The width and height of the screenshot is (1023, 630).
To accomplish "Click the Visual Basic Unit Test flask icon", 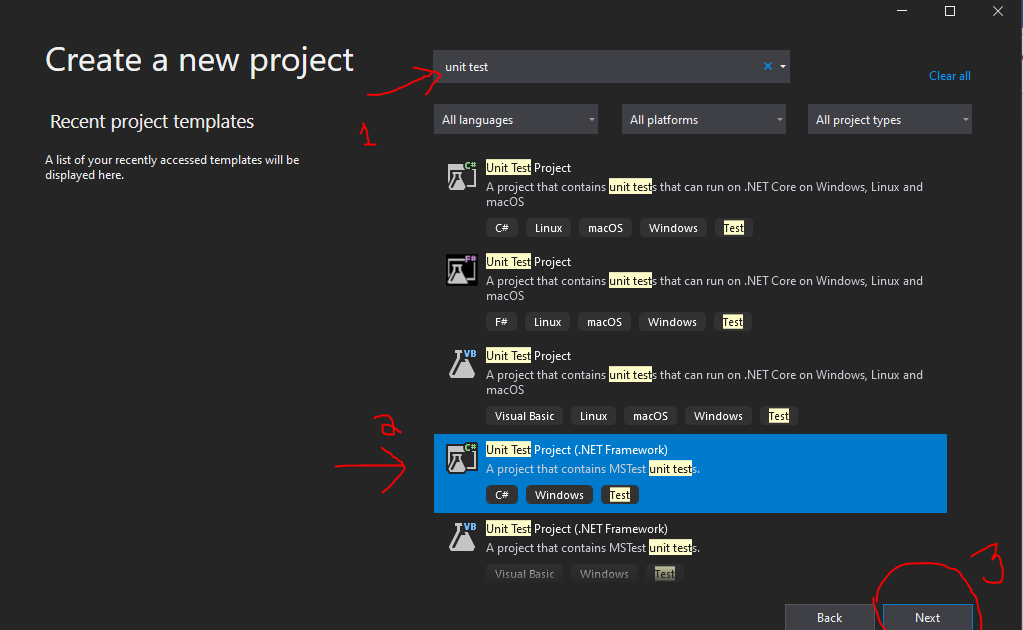I will 460,364.
